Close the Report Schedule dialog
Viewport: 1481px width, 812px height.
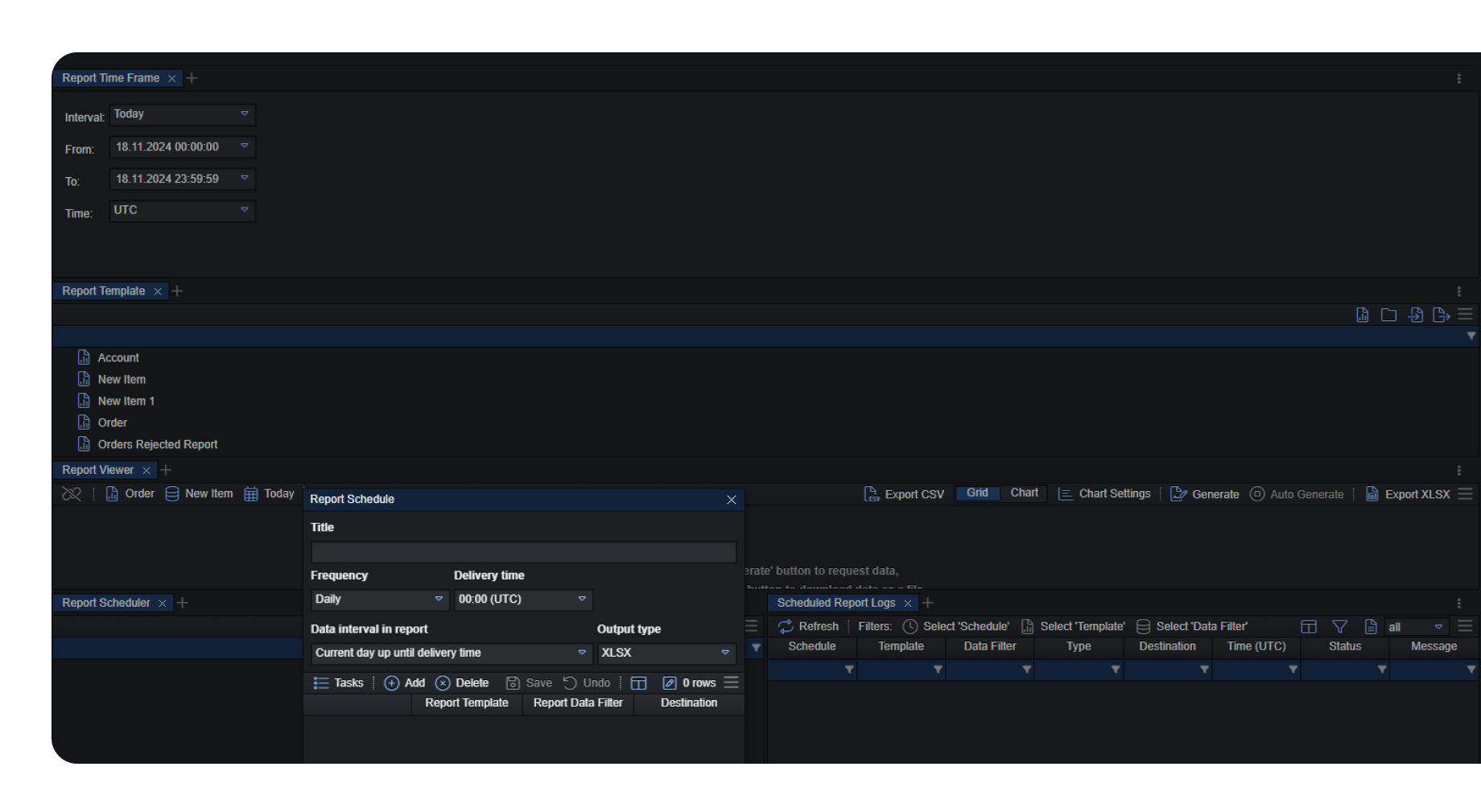point(731,500)
